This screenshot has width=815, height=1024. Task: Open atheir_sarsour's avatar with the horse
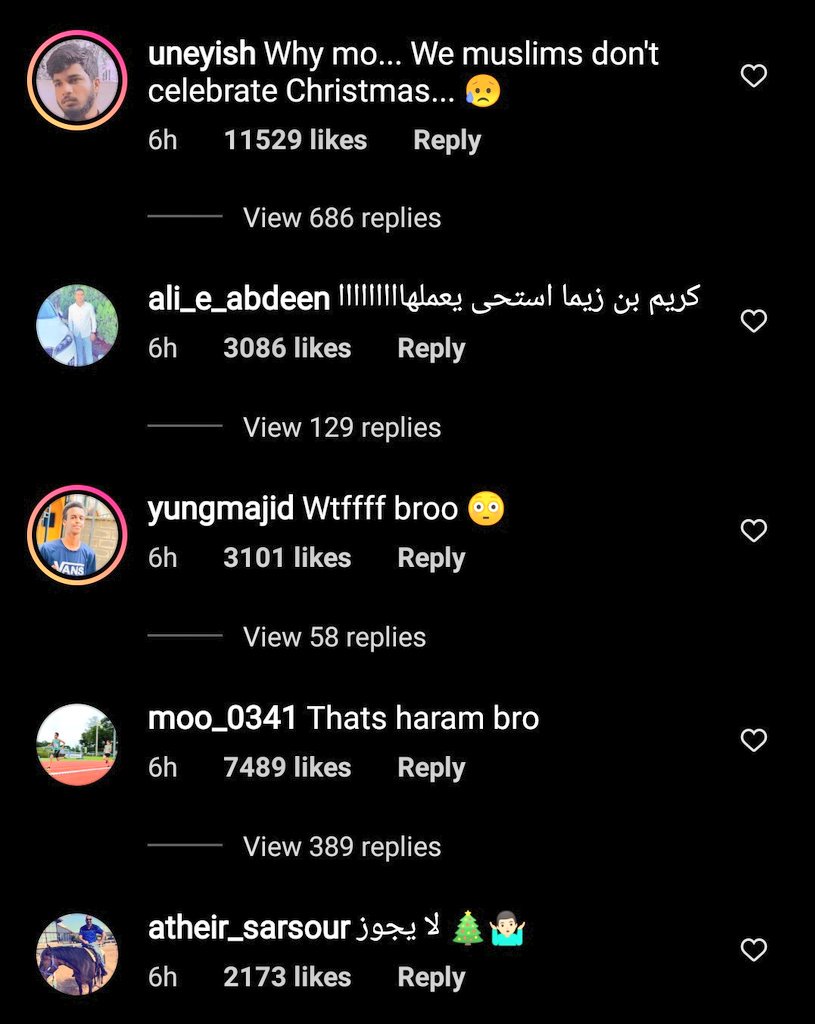pyautogui.click(x=77, y=954)
